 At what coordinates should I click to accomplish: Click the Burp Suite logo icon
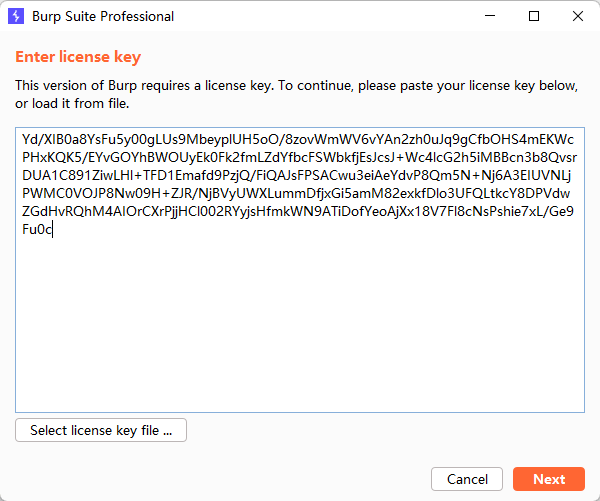[16, 16]
